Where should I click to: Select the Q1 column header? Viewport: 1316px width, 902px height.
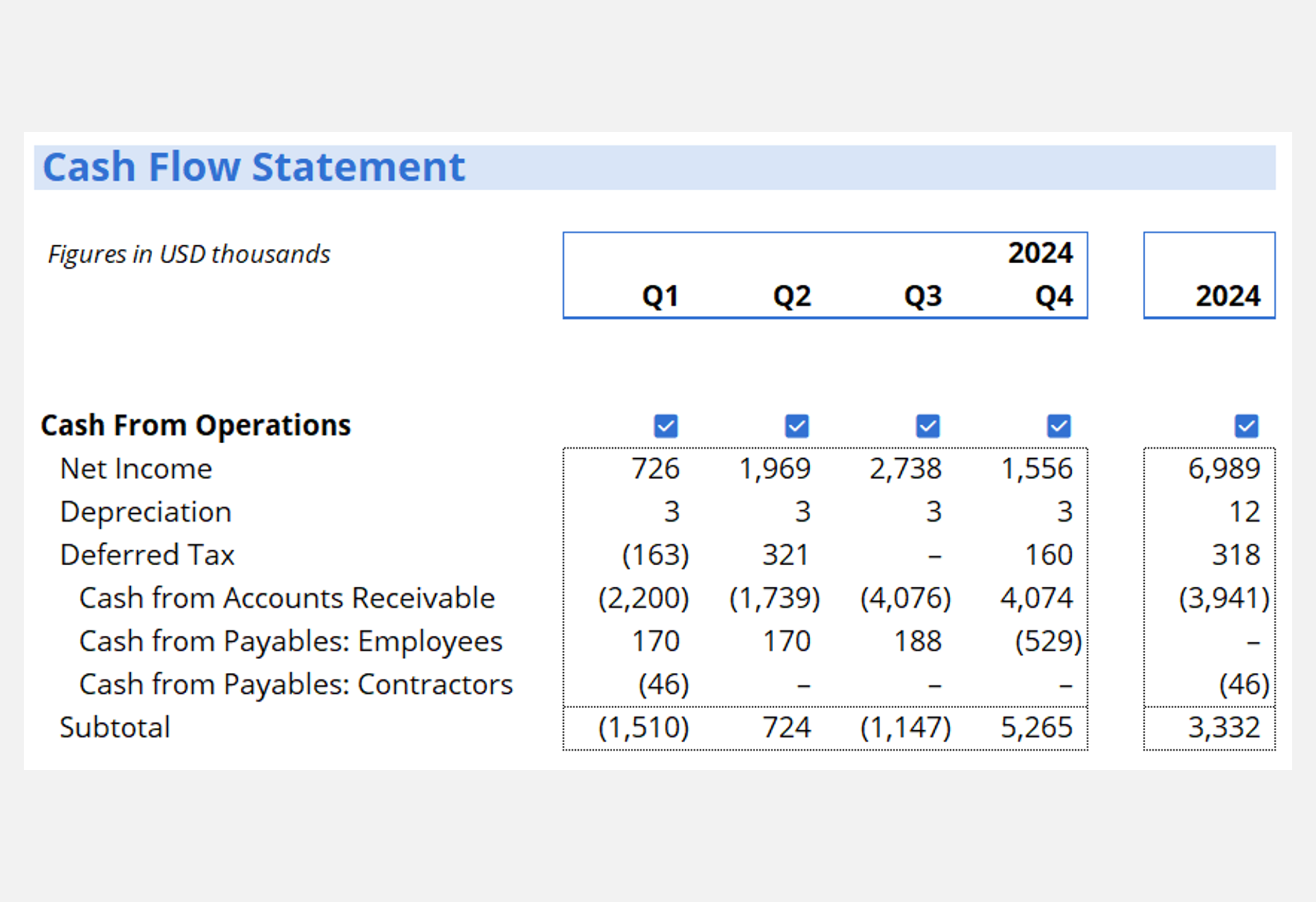(660, 296)
